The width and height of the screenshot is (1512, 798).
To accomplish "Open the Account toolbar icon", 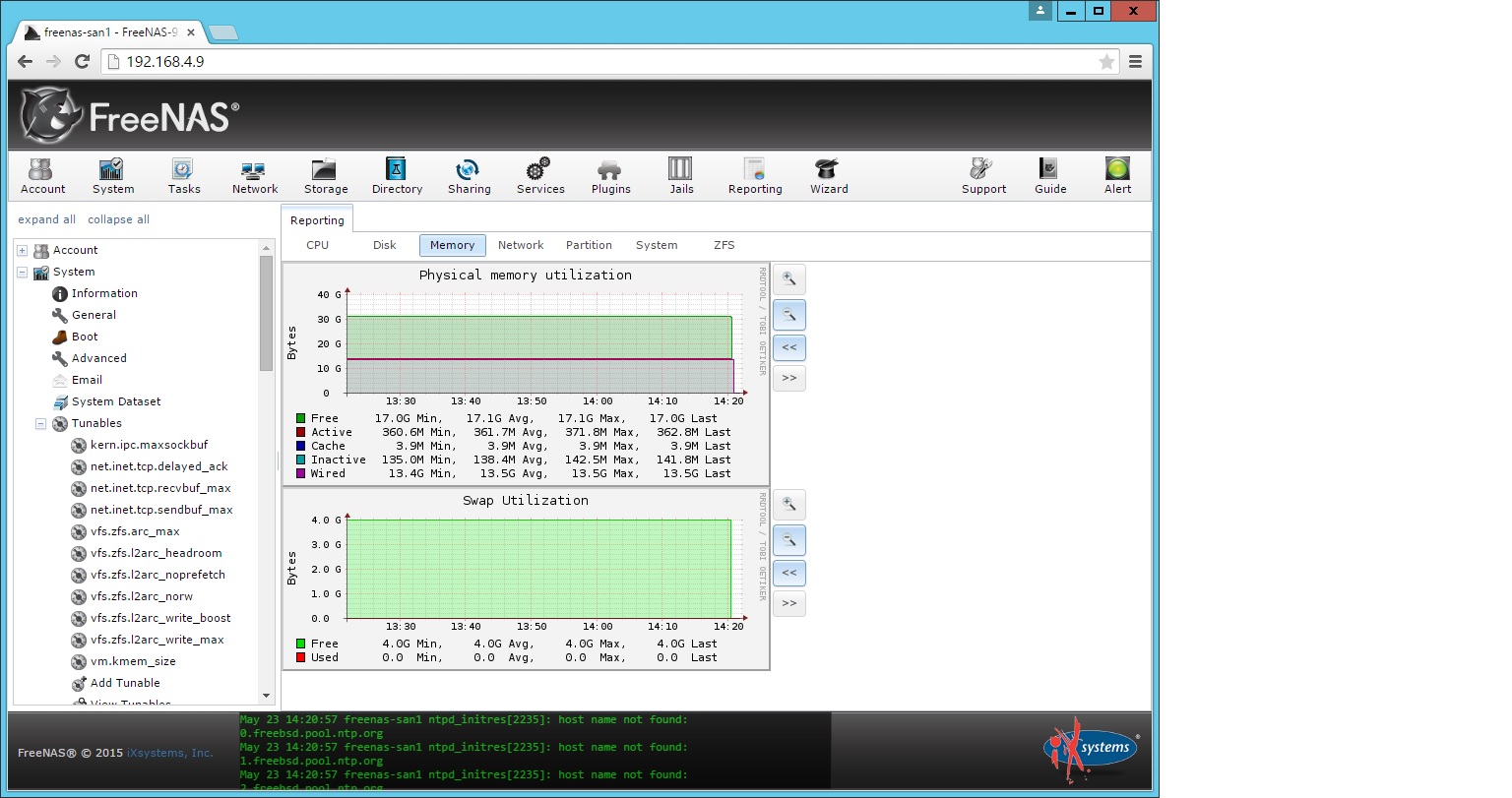I will 42,176.
